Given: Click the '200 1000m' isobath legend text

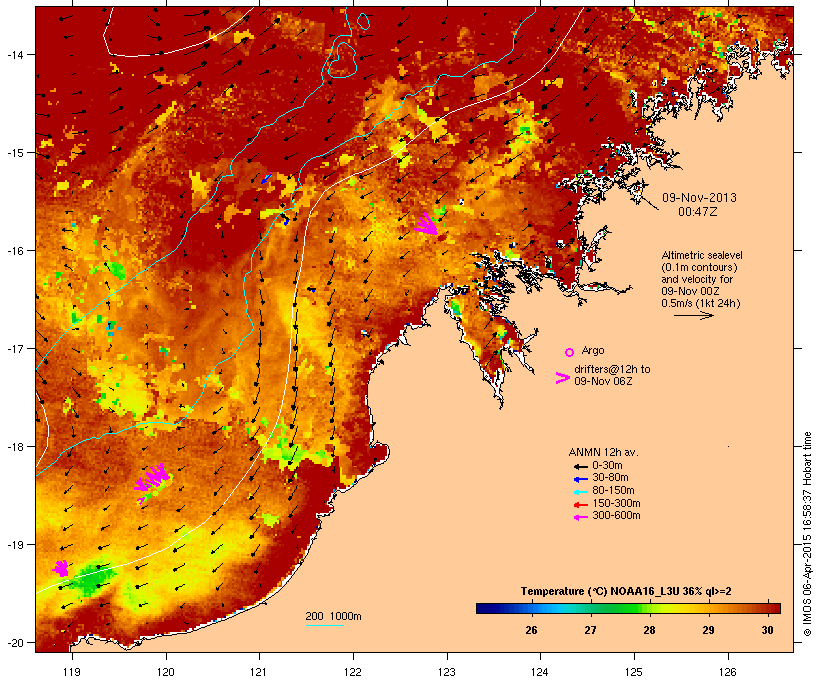Looking at the screenshot, I should pos(333,616).
